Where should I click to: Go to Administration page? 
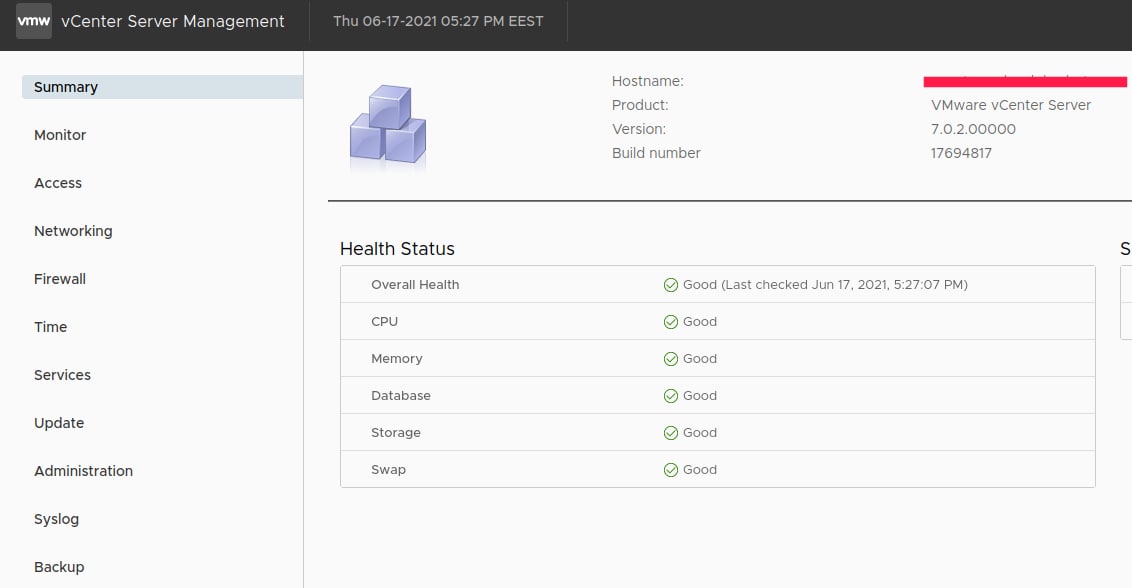pyautogui.click(x=83, y=471)
